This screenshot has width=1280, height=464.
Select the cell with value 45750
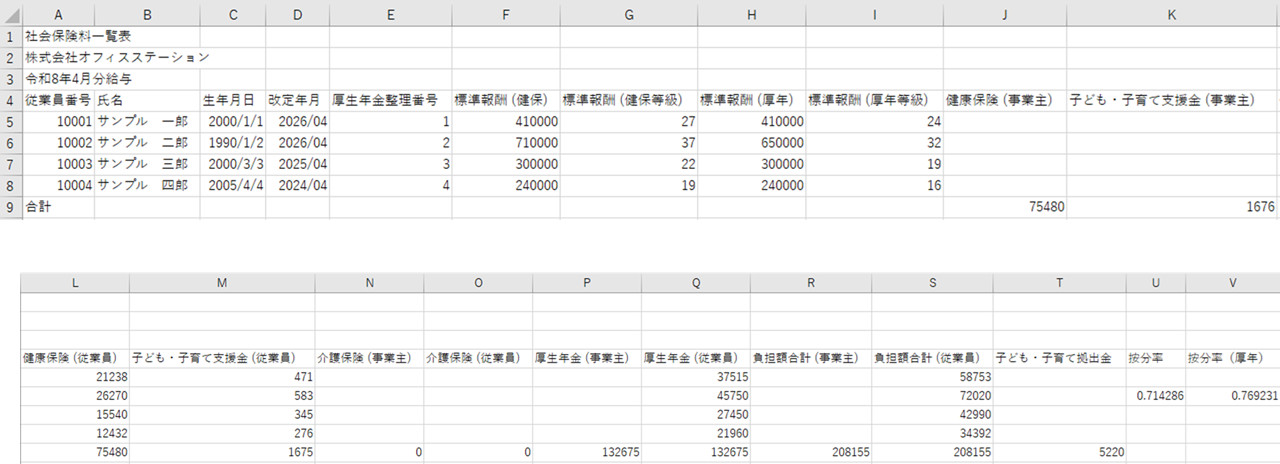[x=696, y=396]
